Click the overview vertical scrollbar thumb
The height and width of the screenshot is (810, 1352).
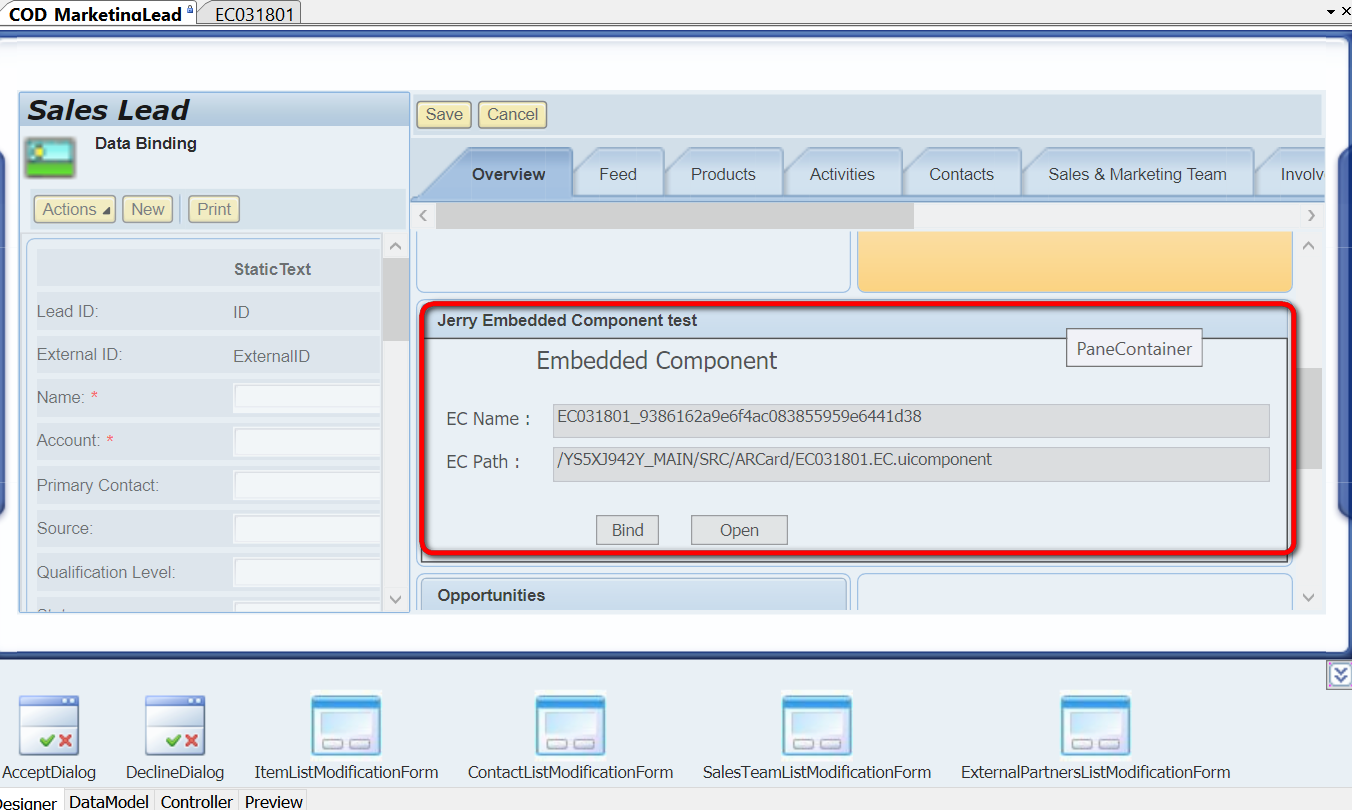tap(1309, 418)
